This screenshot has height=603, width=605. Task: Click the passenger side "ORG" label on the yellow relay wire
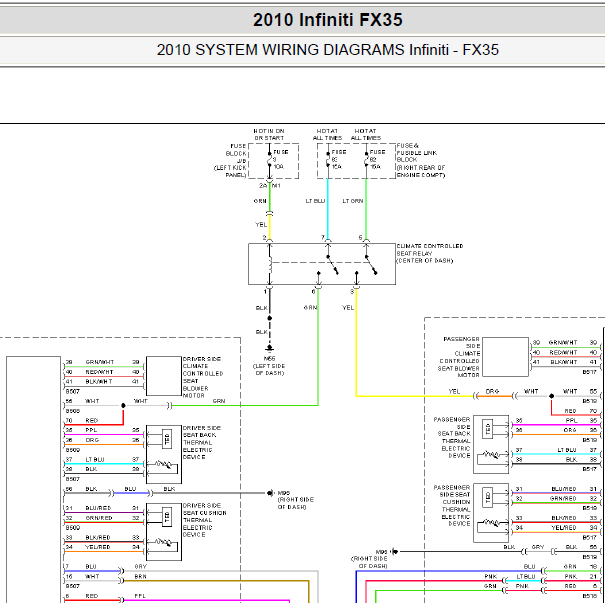(492, 391)
